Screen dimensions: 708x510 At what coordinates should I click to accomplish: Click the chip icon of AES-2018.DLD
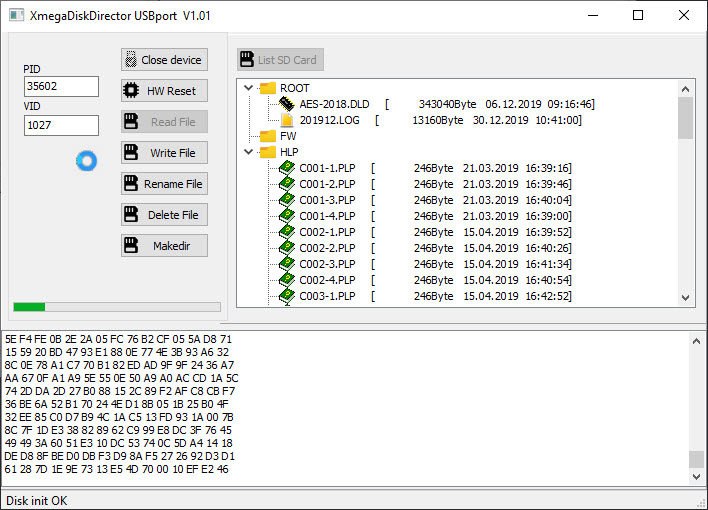point(286,104)
